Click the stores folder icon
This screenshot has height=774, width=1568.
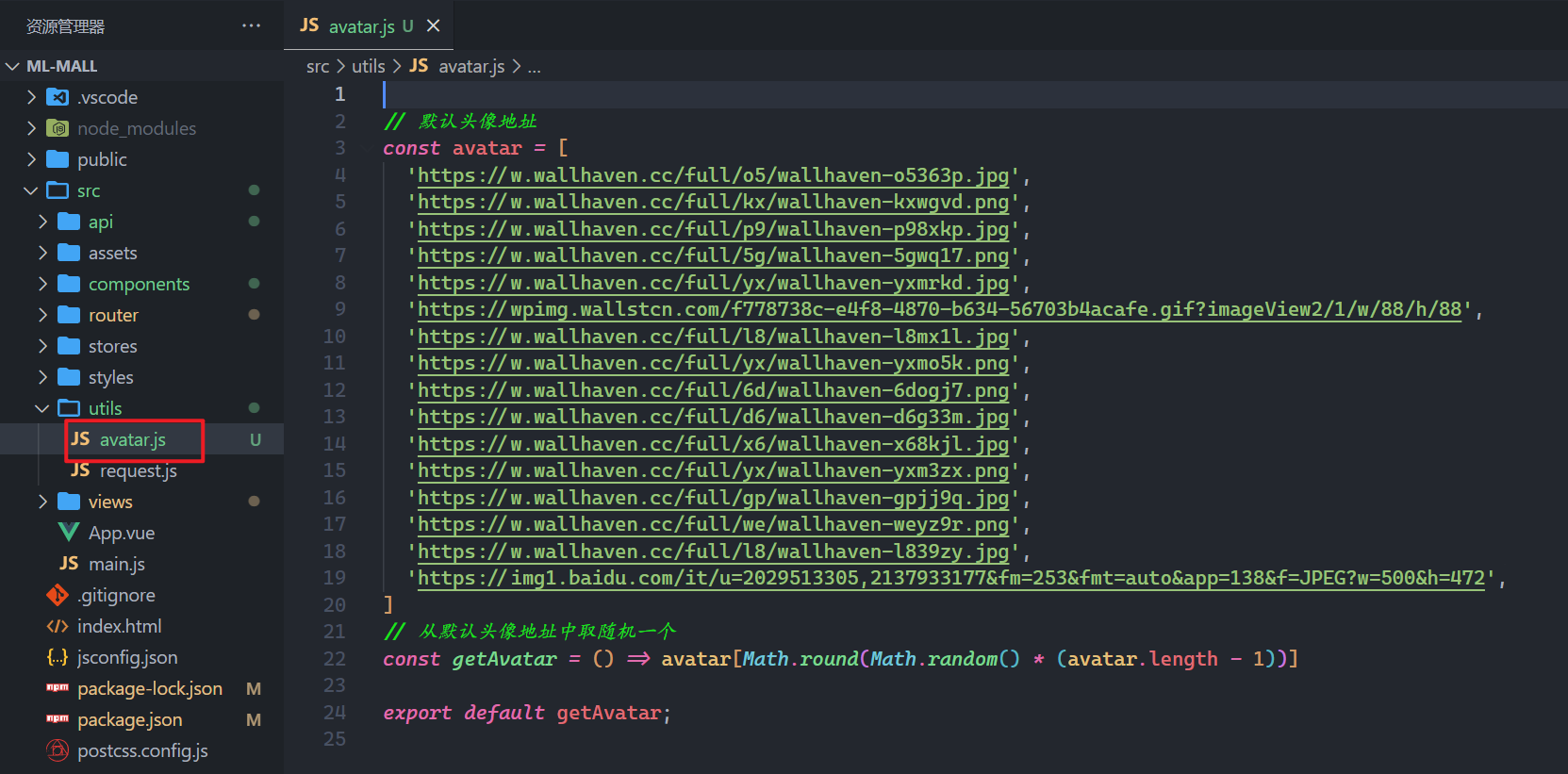pyautogui.click(x=69, y=346)
